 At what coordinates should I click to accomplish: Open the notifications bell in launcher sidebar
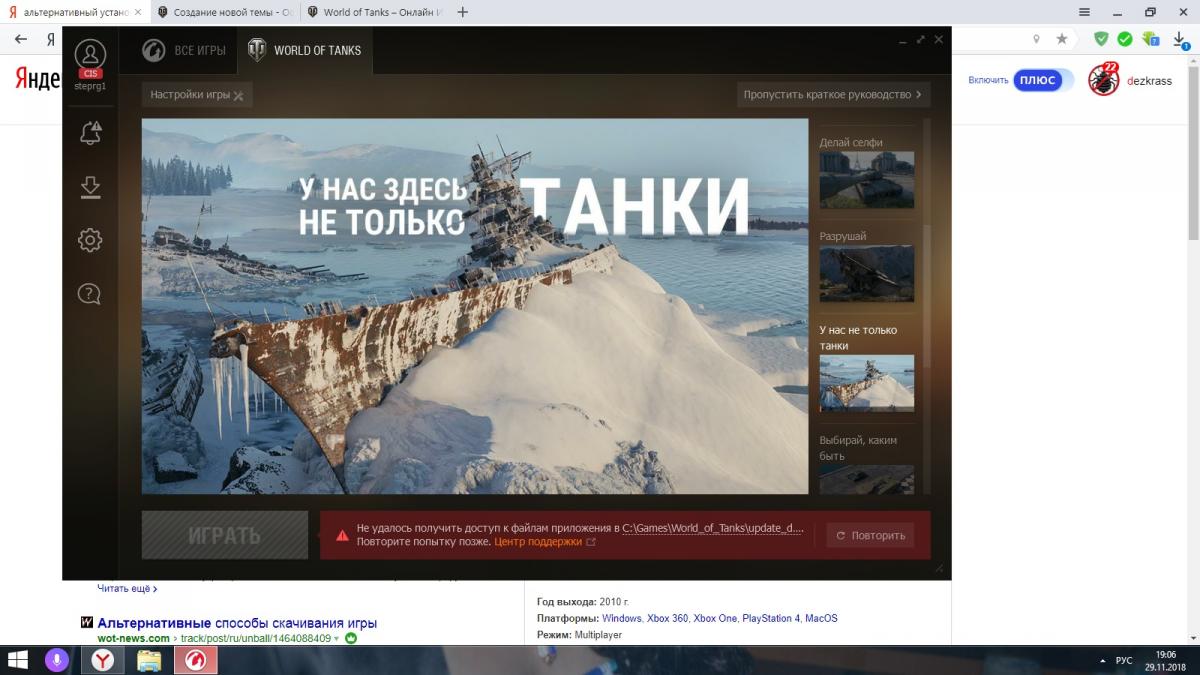pos(90,133)
